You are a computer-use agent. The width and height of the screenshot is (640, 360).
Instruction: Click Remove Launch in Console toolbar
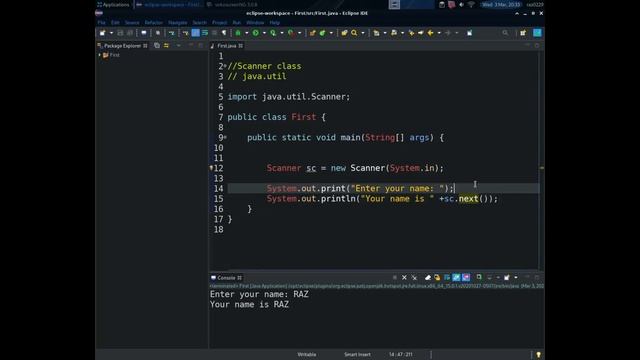tap(404, 278)
